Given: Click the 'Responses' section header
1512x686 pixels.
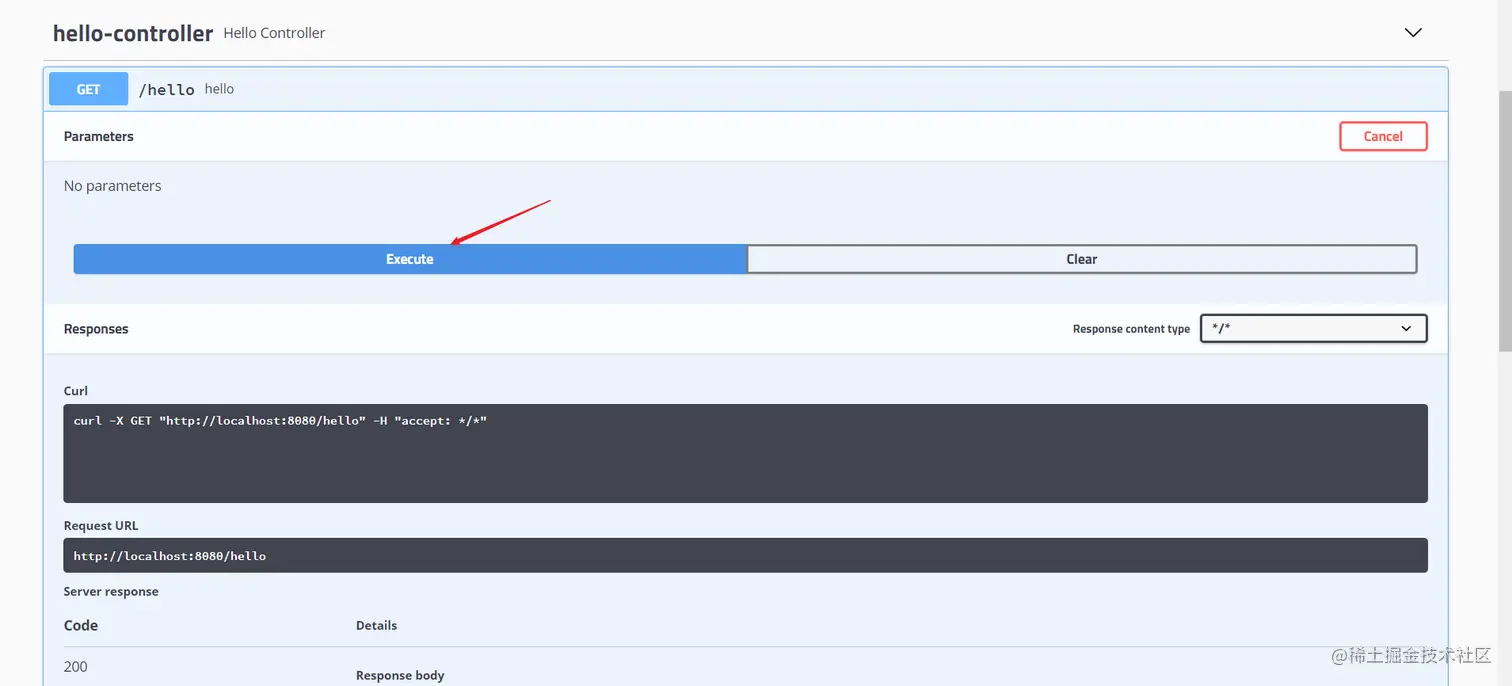Looking at the screenshot, I should [x=96, y=329].
